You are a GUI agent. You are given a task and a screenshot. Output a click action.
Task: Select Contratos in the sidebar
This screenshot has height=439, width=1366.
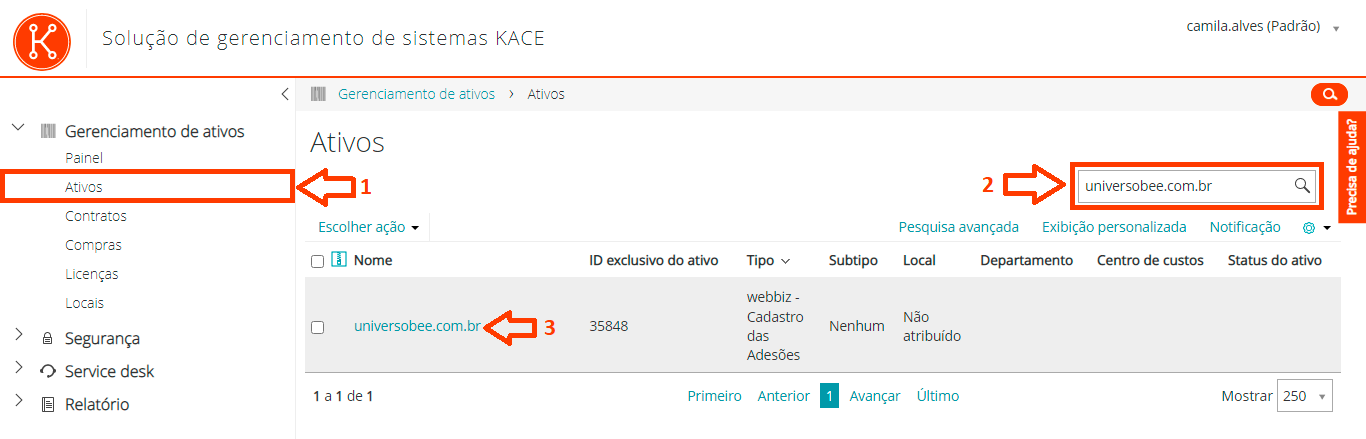click(96, 216)
